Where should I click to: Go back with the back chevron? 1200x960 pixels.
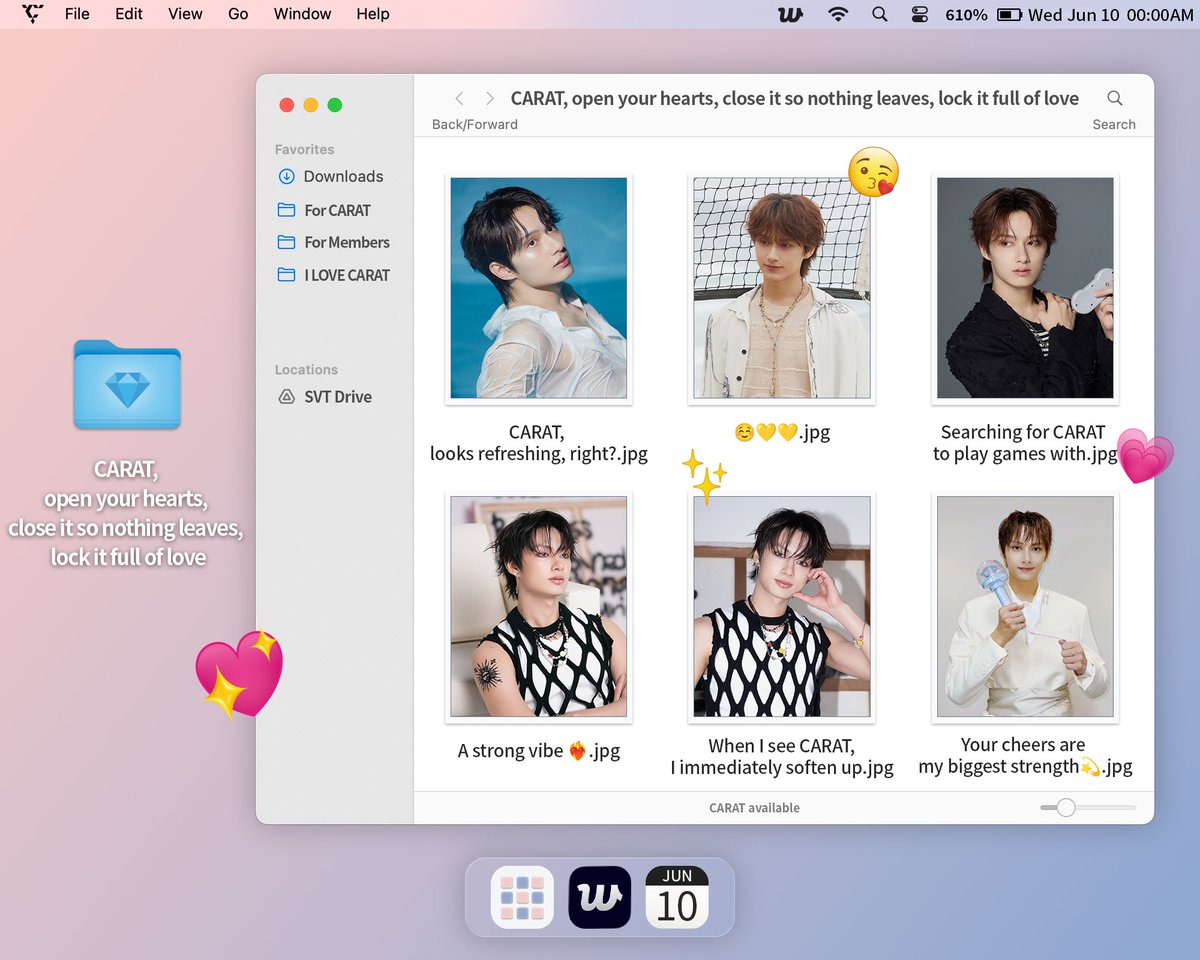coord(459,98)
